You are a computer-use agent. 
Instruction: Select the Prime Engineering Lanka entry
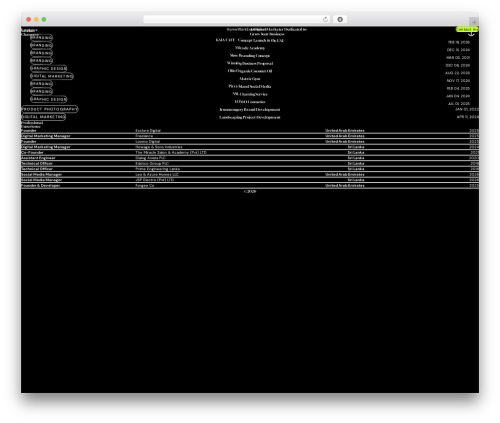click(157, 169)
